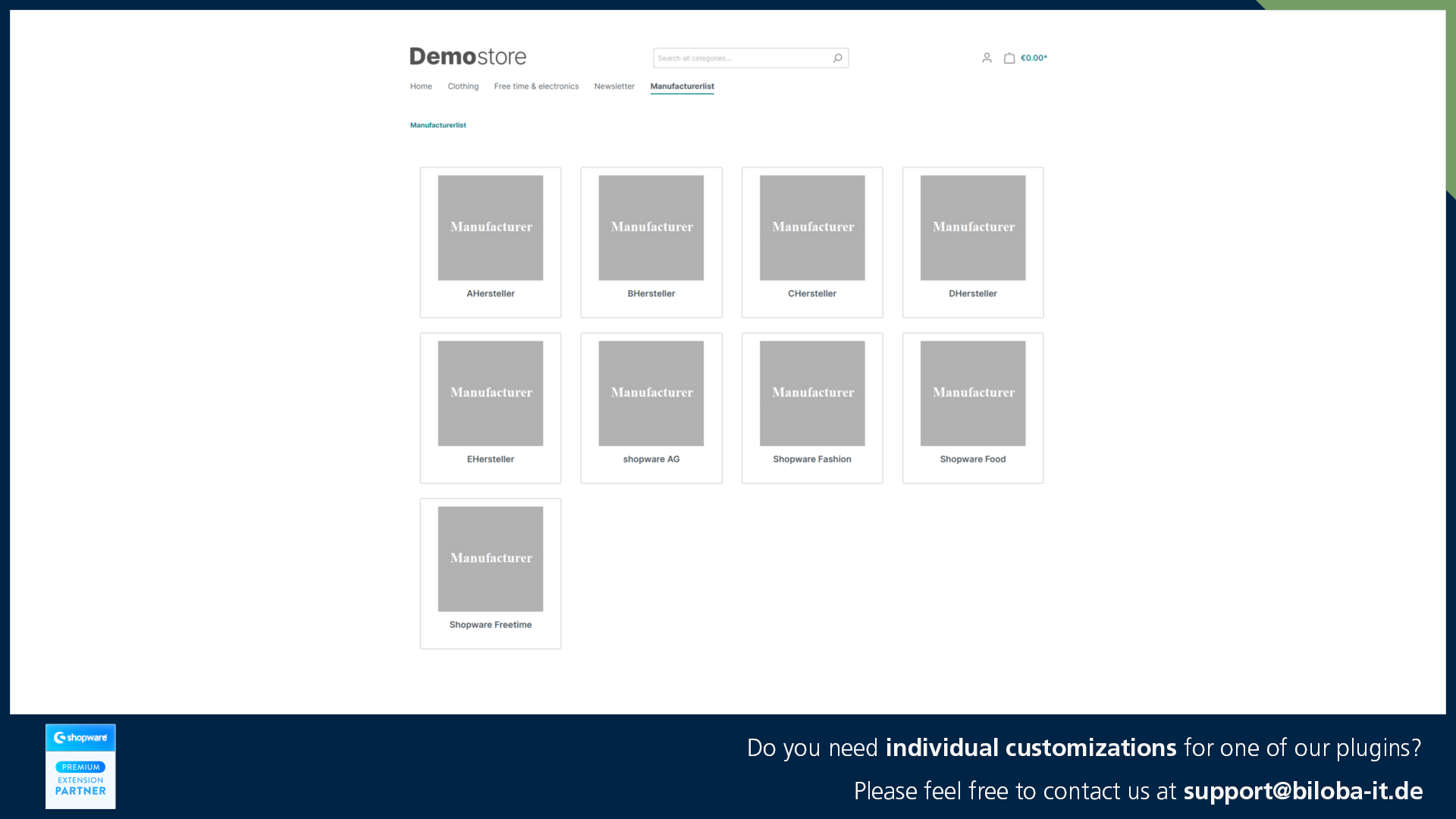Open the Newsletter menu item
1456x819 pixels.
coord(614,86)
